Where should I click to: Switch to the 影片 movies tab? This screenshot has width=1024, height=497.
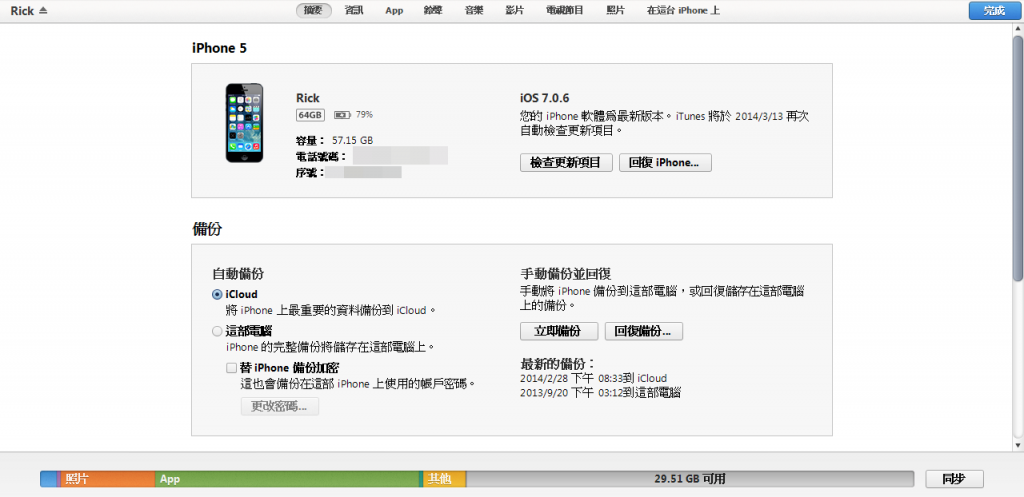tap(515, 10)
